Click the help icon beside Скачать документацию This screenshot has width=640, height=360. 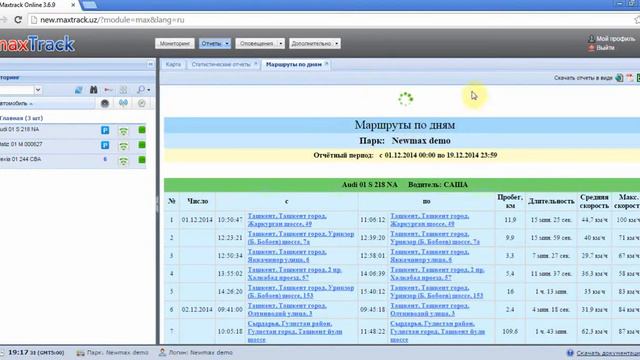pos(570,353)
